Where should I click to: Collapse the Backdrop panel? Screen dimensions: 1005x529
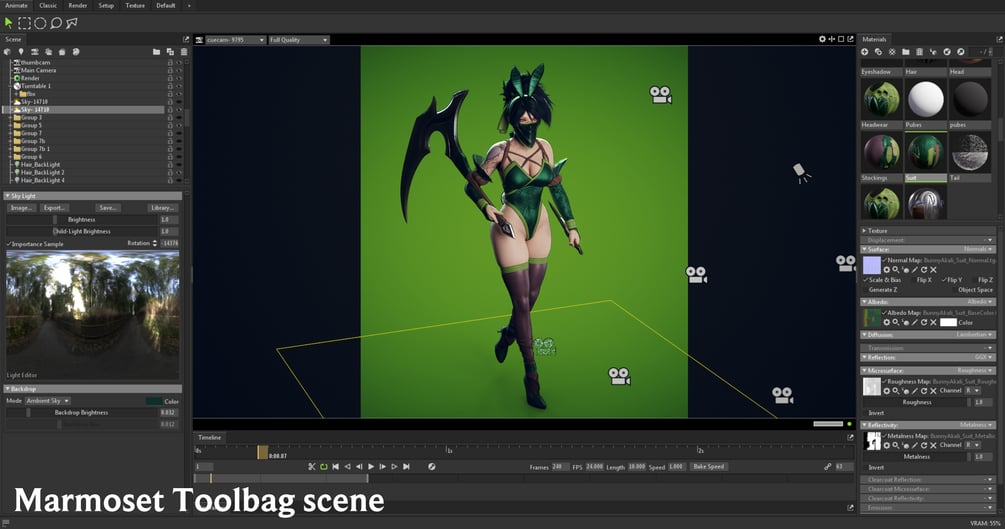click(7, 389)
